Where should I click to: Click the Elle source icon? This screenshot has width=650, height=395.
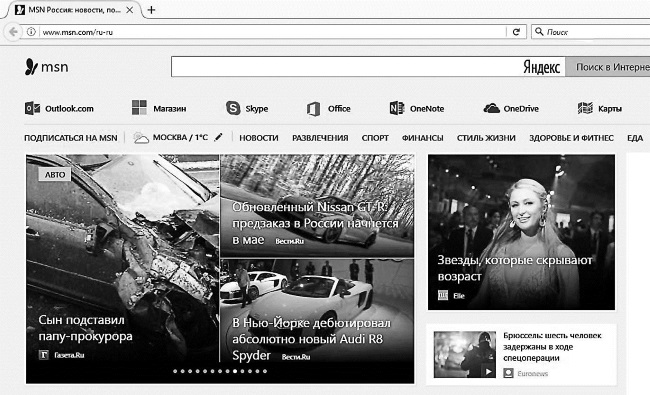tap(443, 295)
